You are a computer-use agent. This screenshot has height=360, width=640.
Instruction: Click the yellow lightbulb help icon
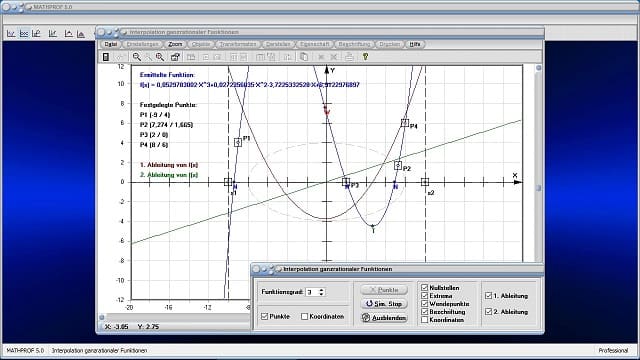point(365,57)
